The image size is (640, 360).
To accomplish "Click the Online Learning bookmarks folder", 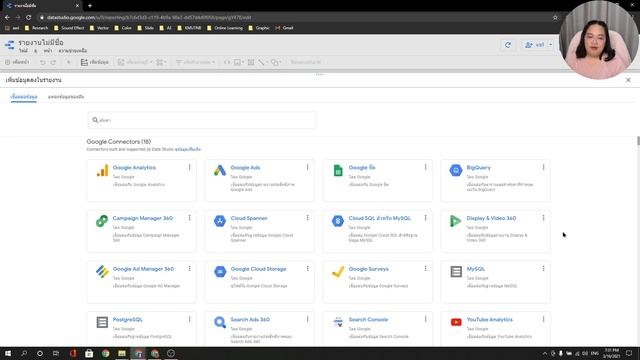I will pos(225,28).
